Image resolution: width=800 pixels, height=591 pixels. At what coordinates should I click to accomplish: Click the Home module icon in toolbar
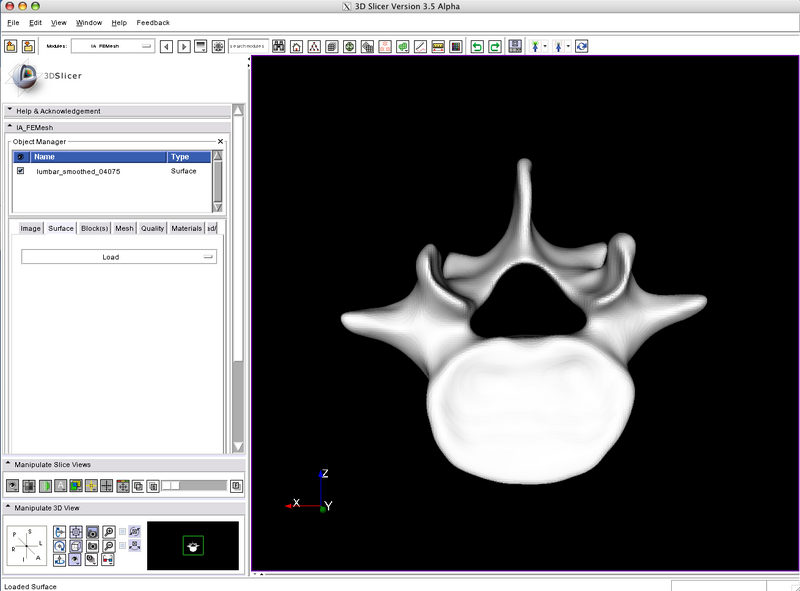(297, 46)
